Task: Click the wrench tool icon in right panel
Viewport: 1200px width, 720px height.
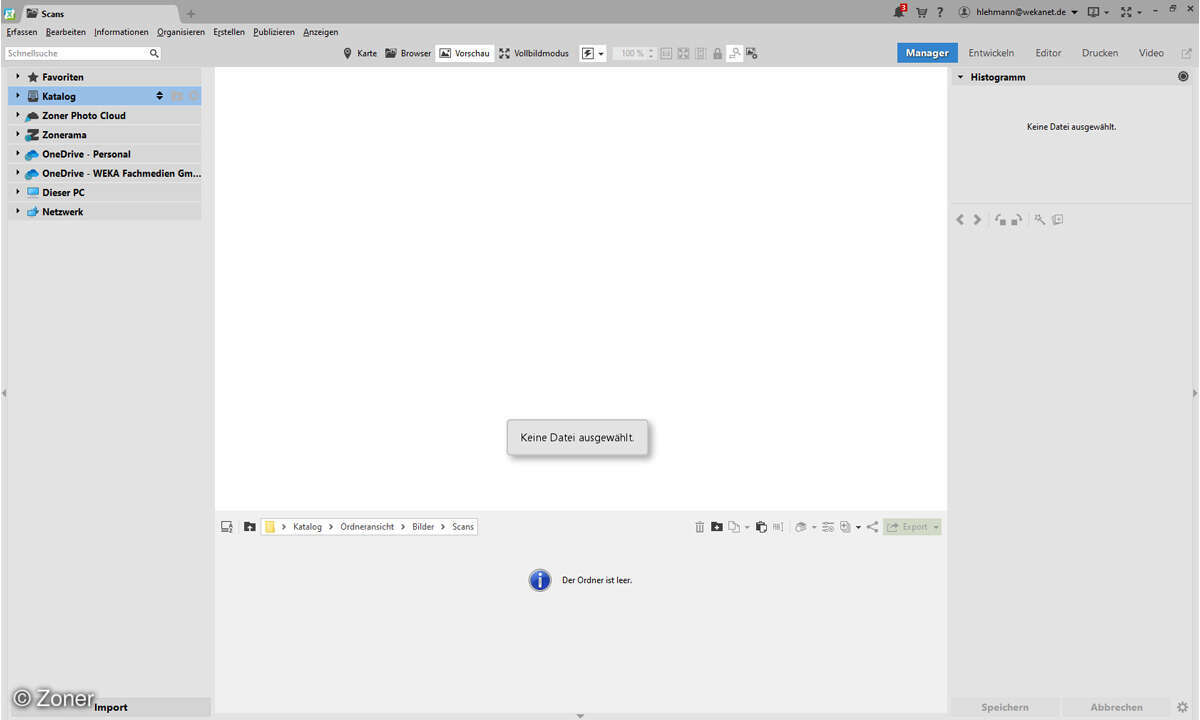Action: (x=1040, y=219)
